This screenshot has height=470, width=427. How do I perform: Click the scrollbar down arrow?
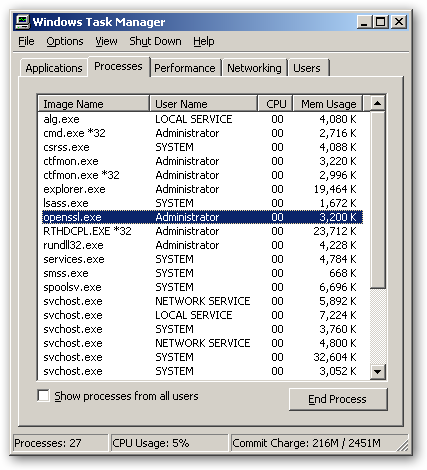(377, 371)
